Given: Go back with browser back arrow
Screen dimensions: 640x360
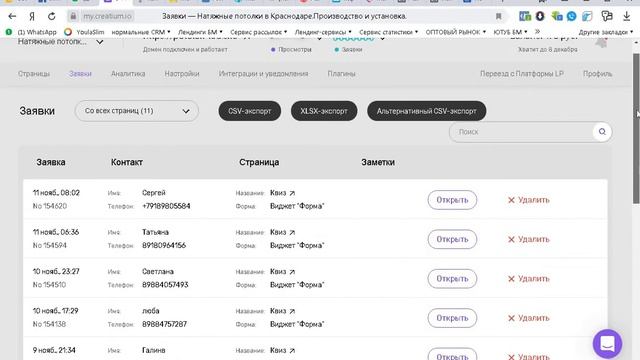Looking at the screenshot, I should click(12, 16).
